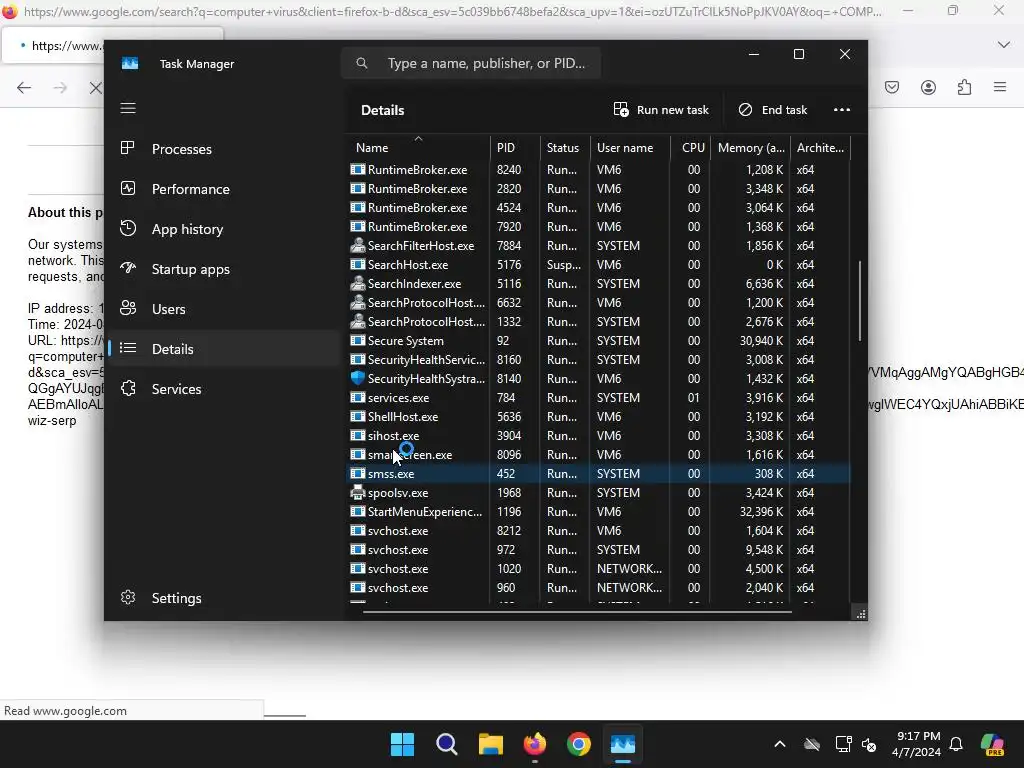Screen dimensions: 1024x768
Task: Click the horizontal scrollbar under the list
Action: (577, 612)
